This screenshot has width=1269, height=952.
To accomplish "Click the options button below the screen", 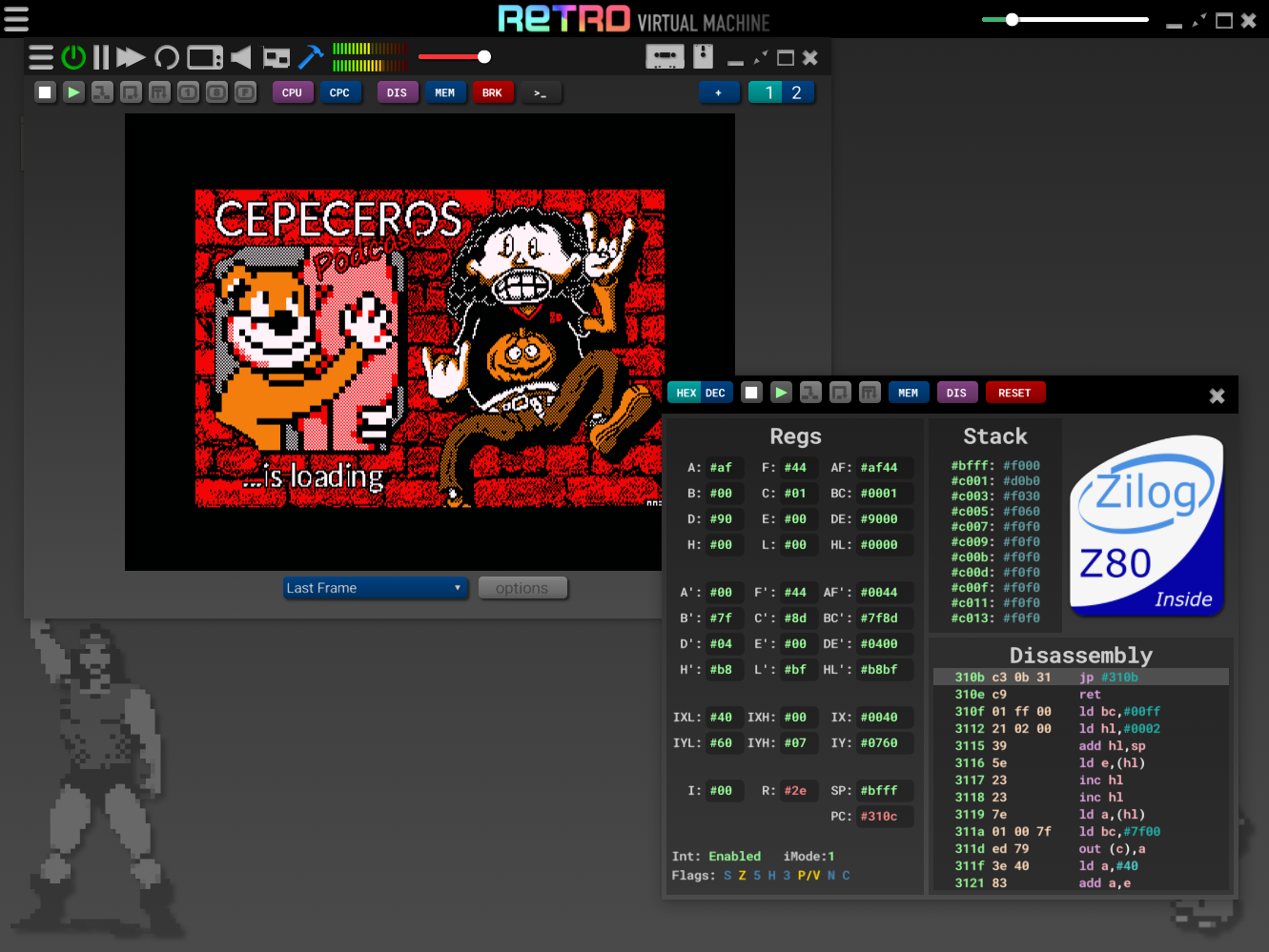I will (522, 588).
